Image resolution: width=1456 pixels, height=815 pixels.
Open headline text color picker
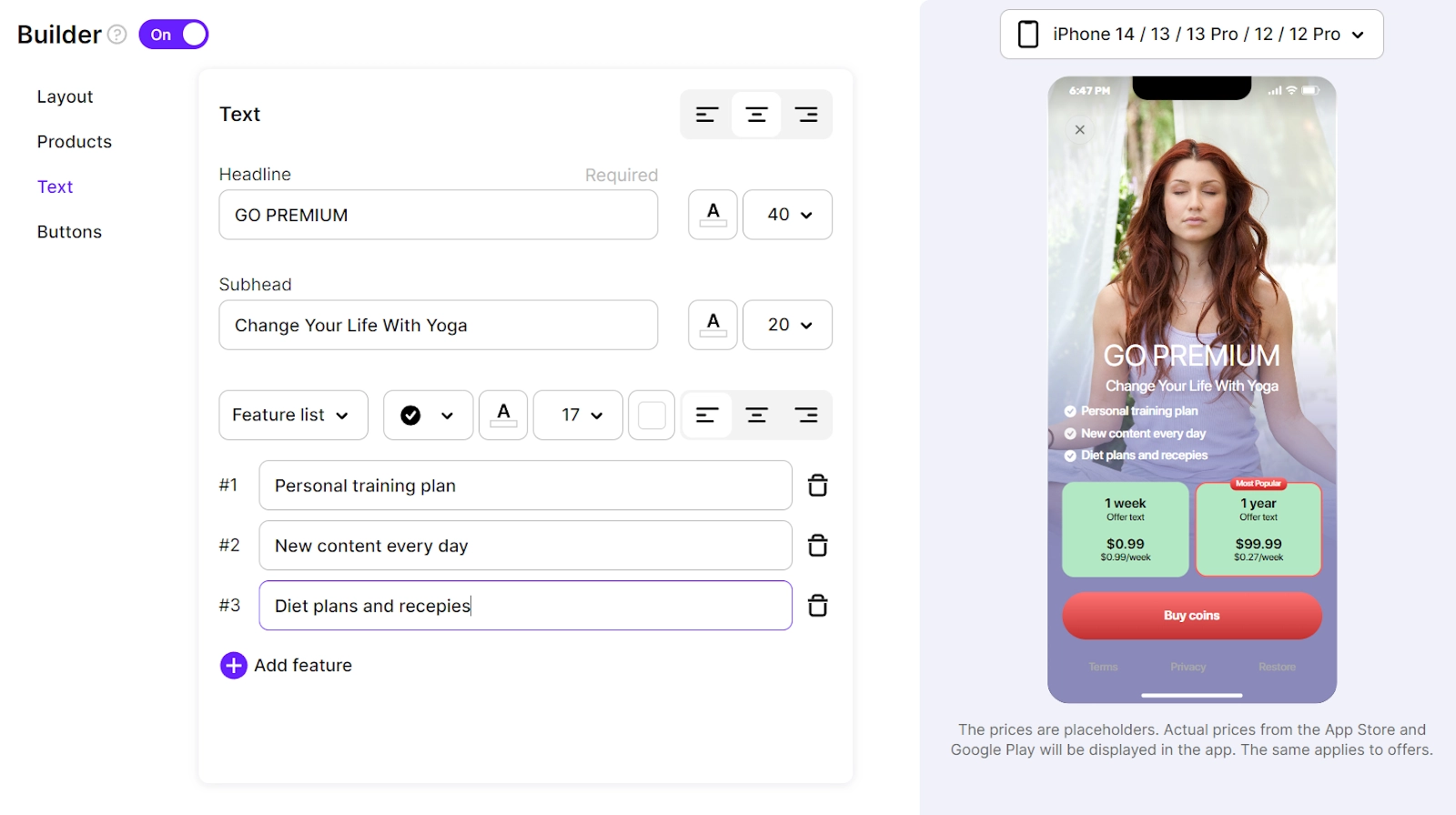click(x=713, y=215)
